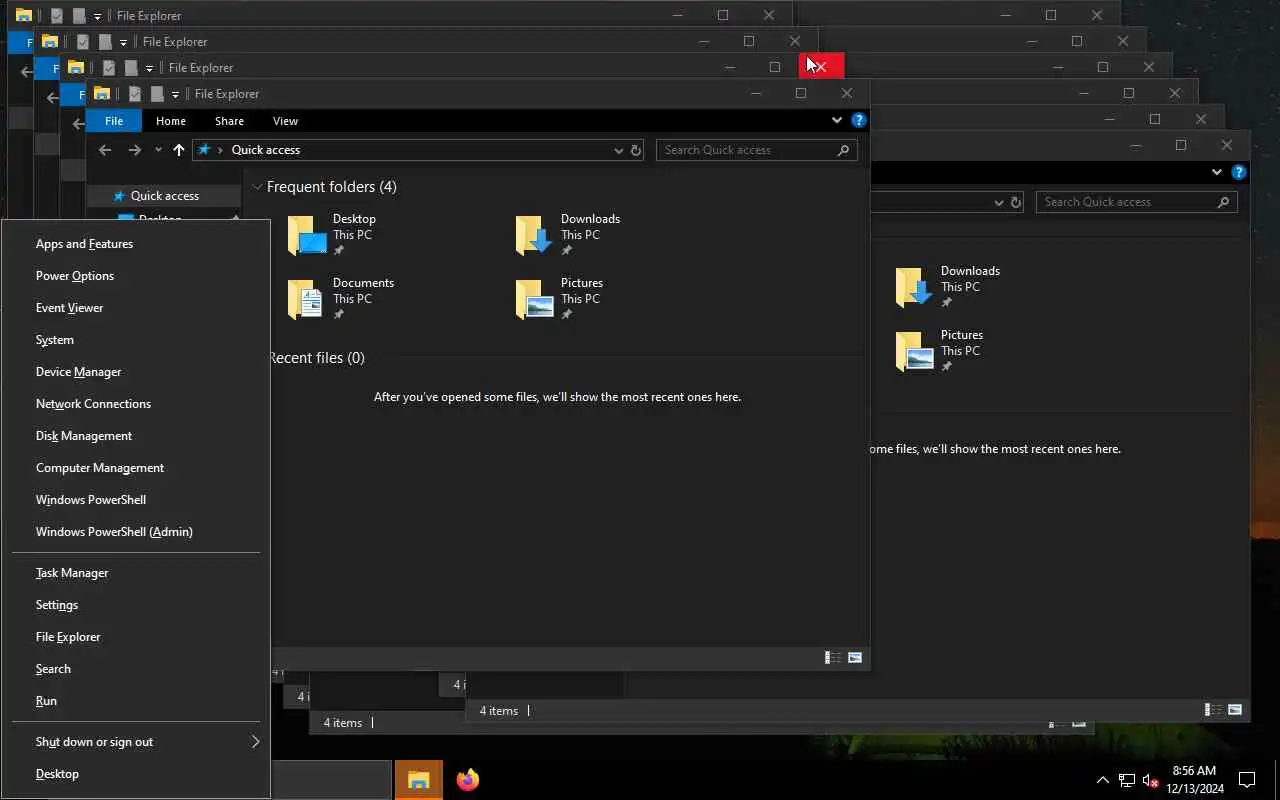Click search box in background right window
Screen dimensions: 1280x800
[x=1137, y=202]
